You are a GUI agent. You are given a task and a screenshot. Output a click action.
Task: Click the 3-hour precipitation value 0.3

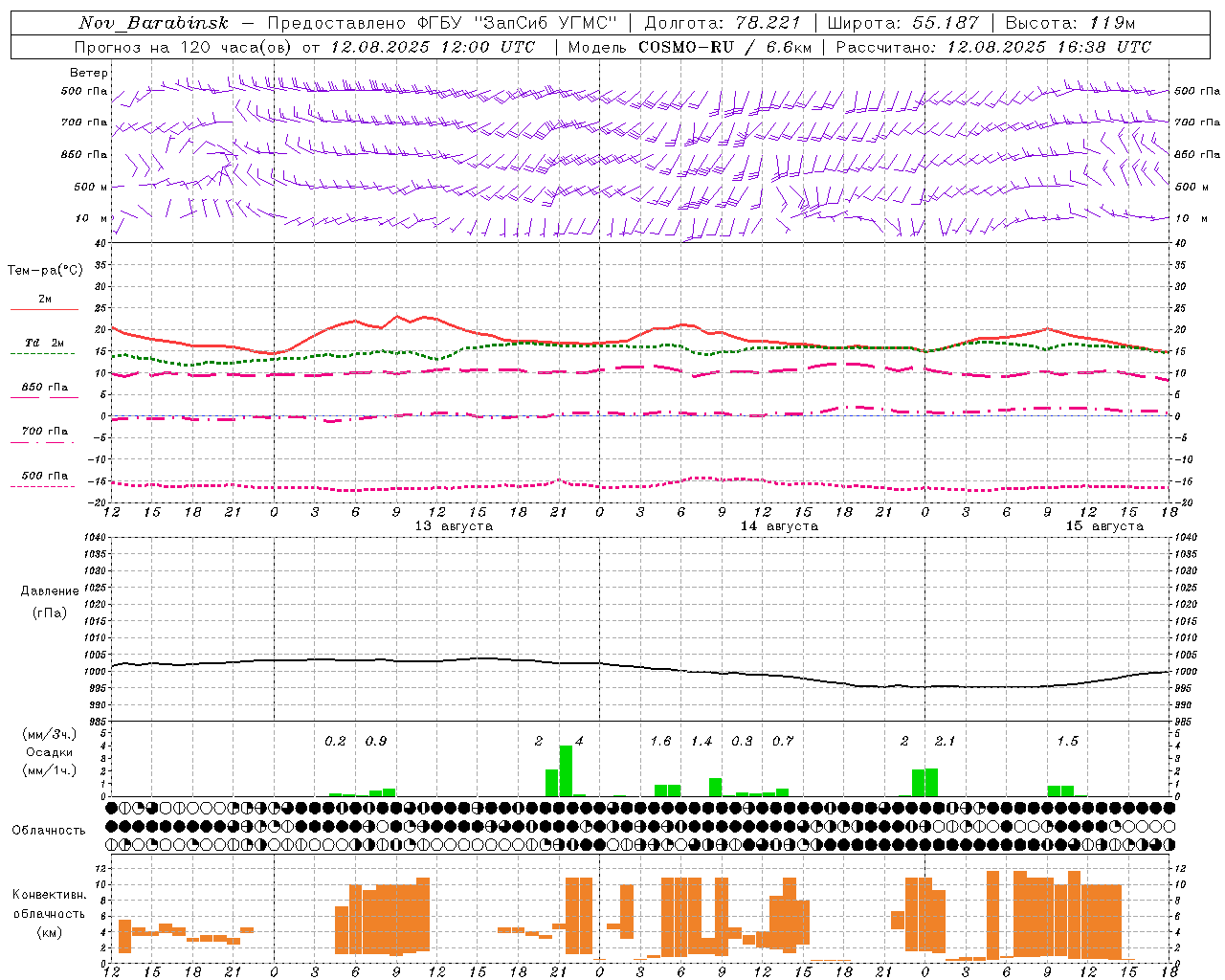(742, 741)
